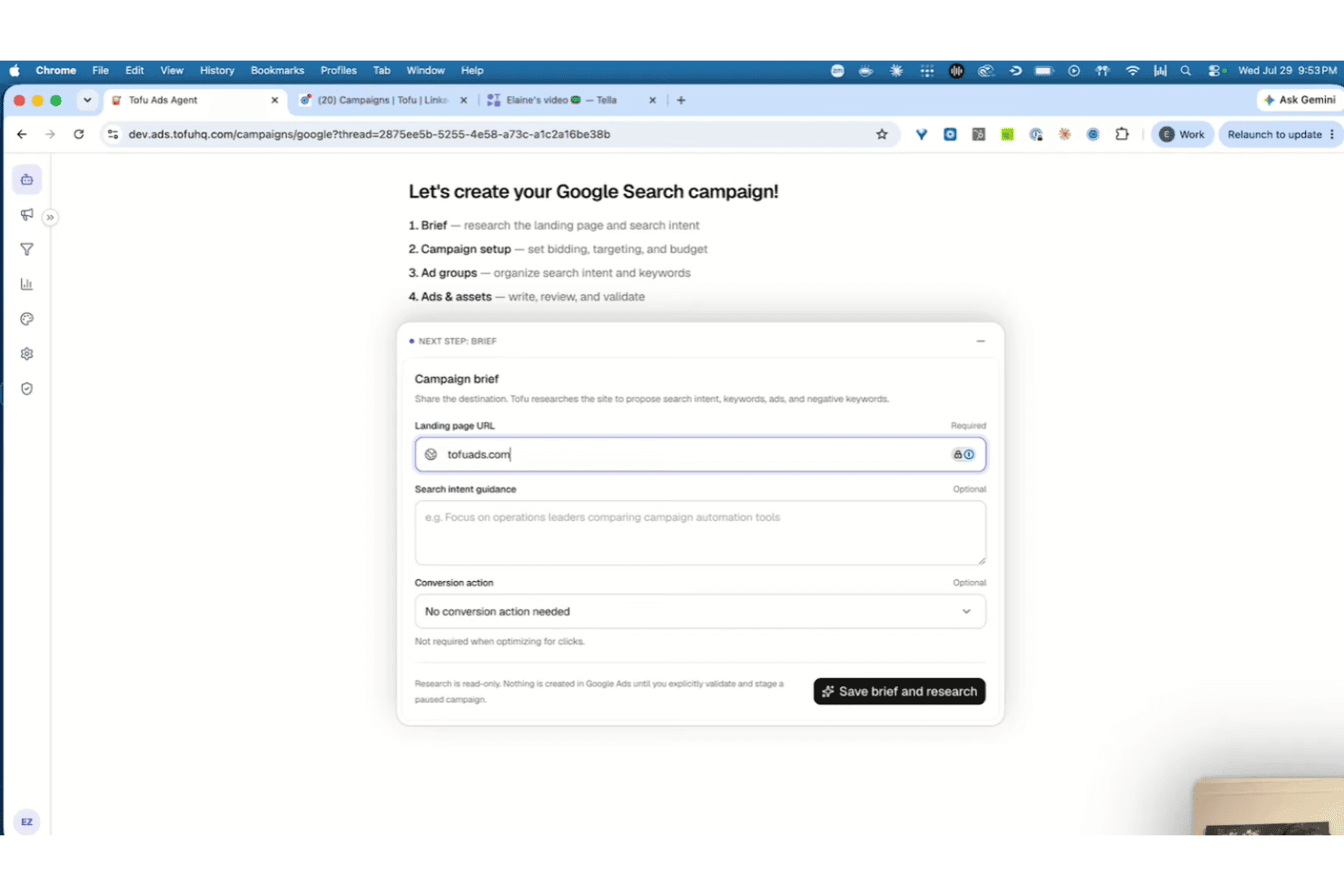
Task: Open the shield check sidebar icon
Action: [27, 389]
